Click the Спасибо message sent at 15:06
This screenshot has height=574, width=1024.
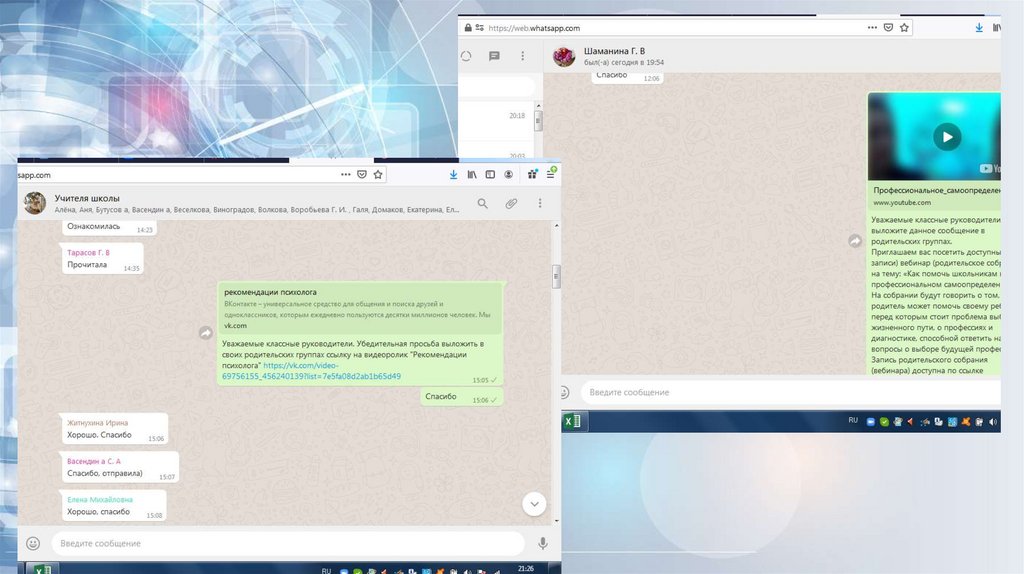tap(462, 396)
